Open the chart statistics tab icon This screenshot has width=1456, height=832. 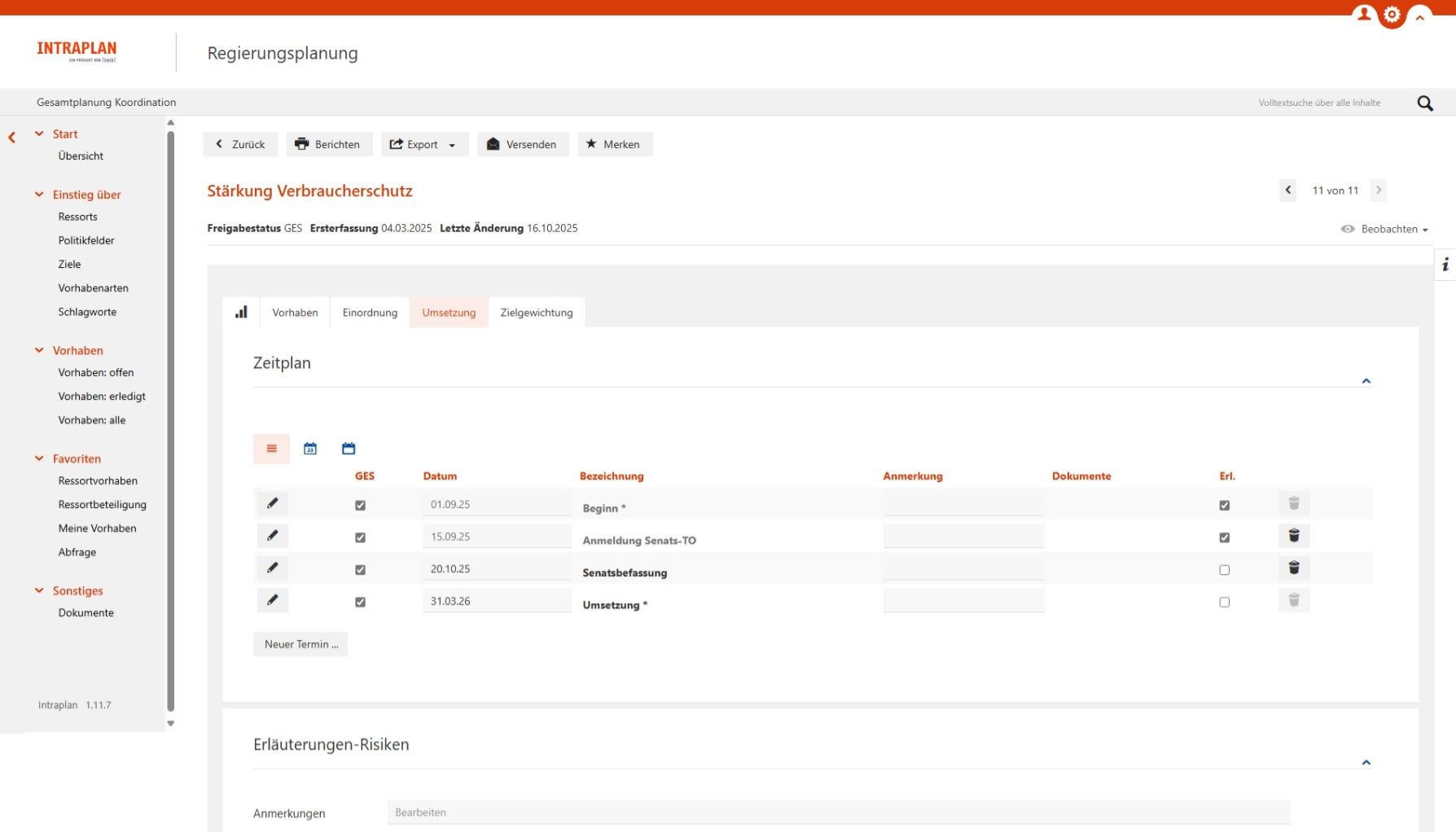[x=241, y=313]
